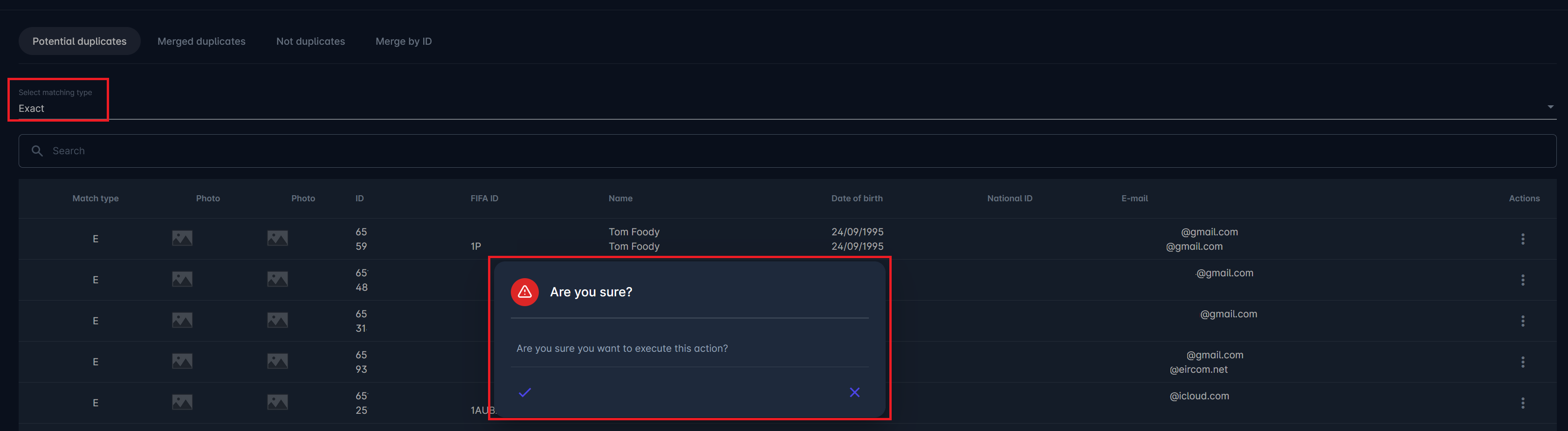Screen dimensions: 1568x431
Task: Open actions menu for the icloud.com row
Action: coord(1522,403)
